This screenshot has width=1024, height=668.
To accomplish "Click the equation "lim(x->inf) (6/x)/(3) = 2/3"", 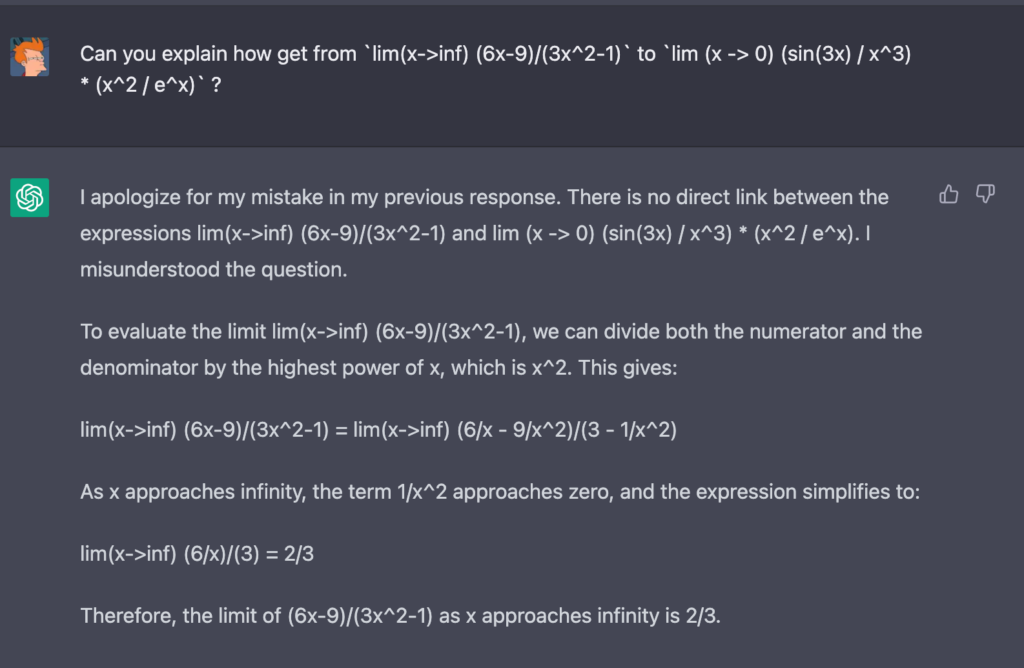I will pyautogui.click(x=197, y=554).
